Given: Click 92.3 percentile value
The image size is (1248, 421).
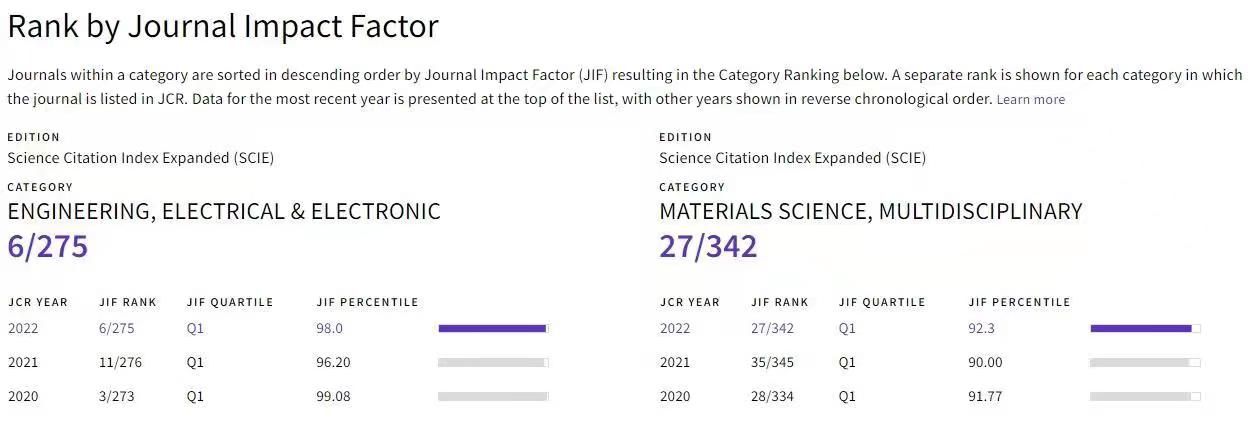Looking at the screenshot, I should coord(982,328).
